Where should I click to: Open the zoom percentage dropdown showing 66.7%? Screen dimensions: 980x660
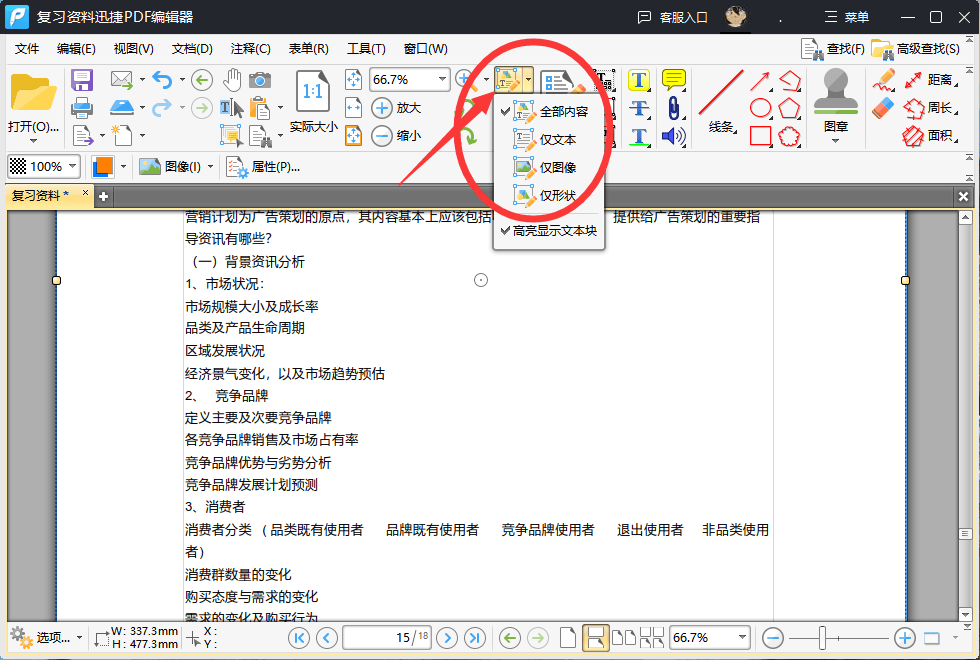[x=440, y=79]
